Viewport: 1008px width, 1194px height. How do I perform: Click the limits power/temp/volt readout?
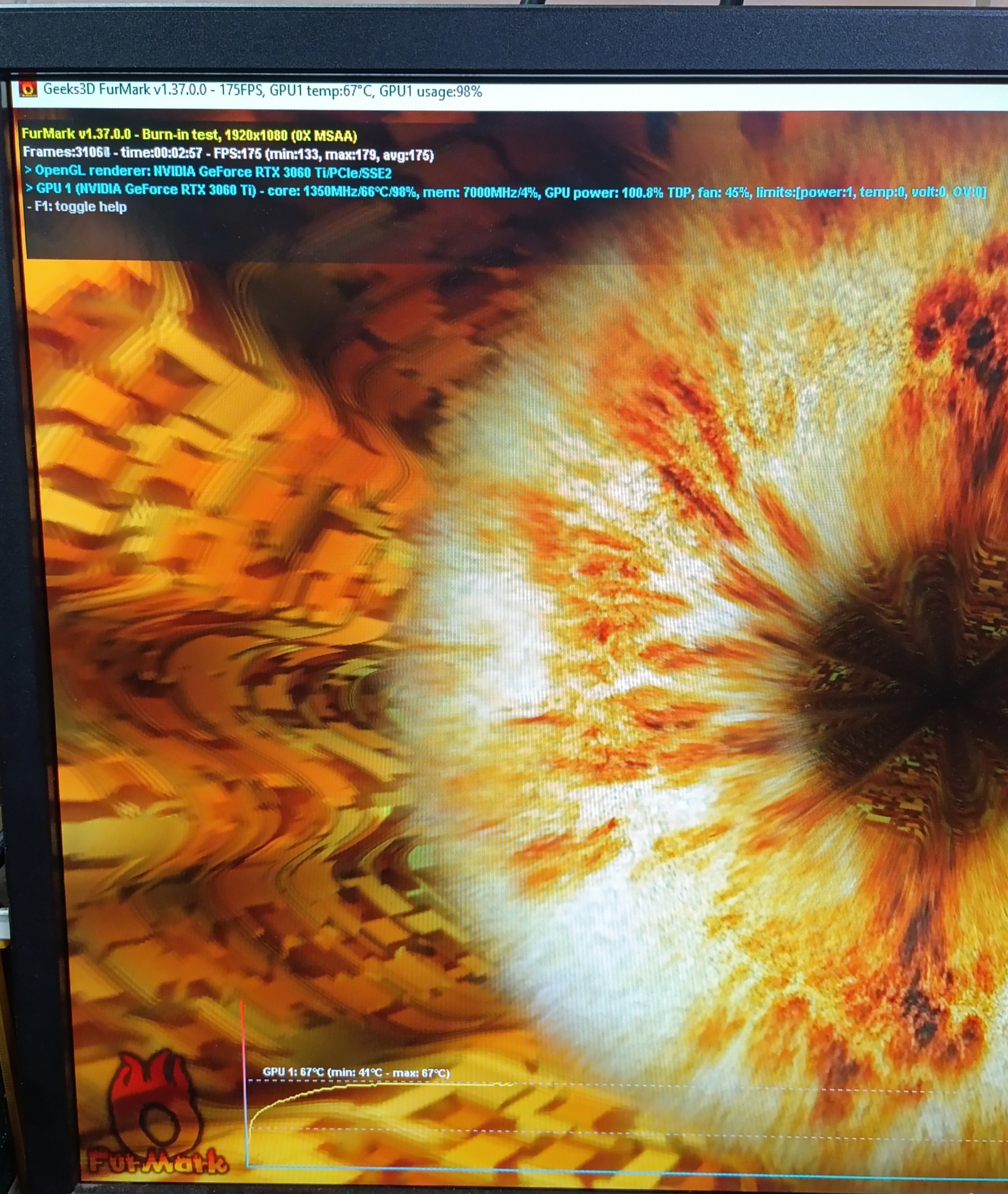870,193
